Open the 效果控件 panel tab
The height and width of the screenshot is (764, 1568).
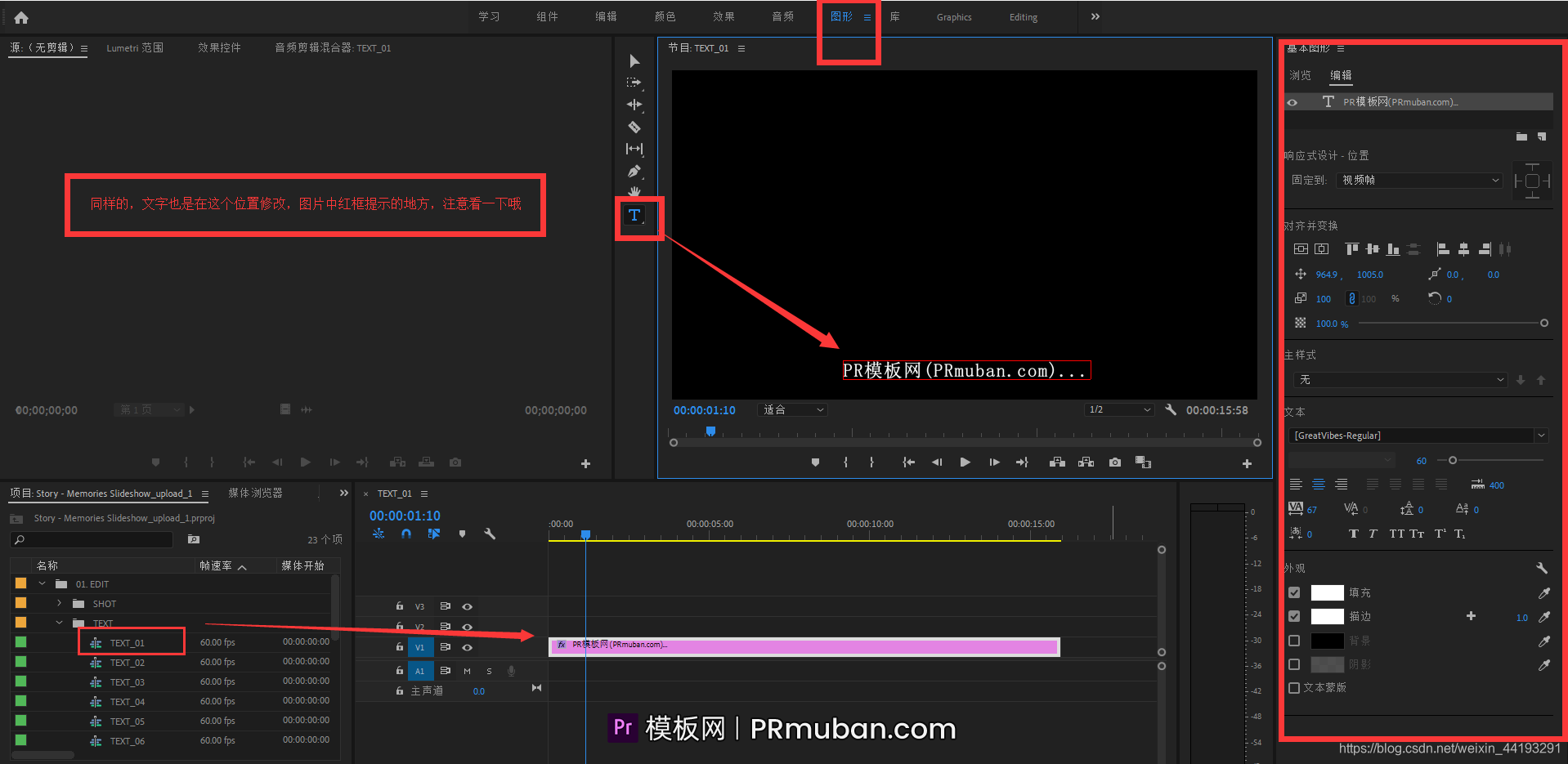click(x=219, y=47)
